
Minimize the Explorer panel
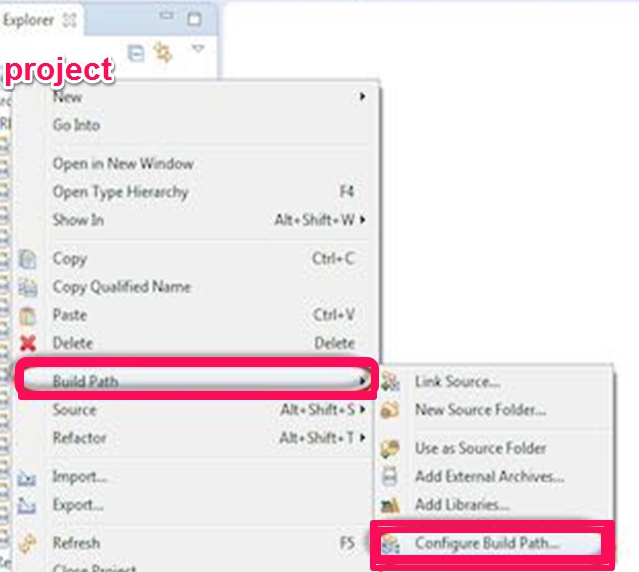pos(168,18)
